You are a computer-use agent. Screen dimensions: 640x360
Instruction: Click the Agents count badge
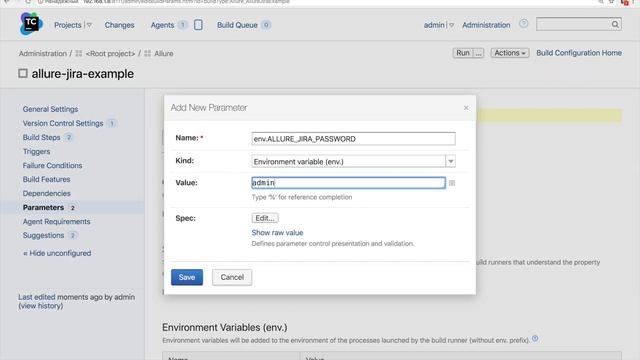pos(183,25)
